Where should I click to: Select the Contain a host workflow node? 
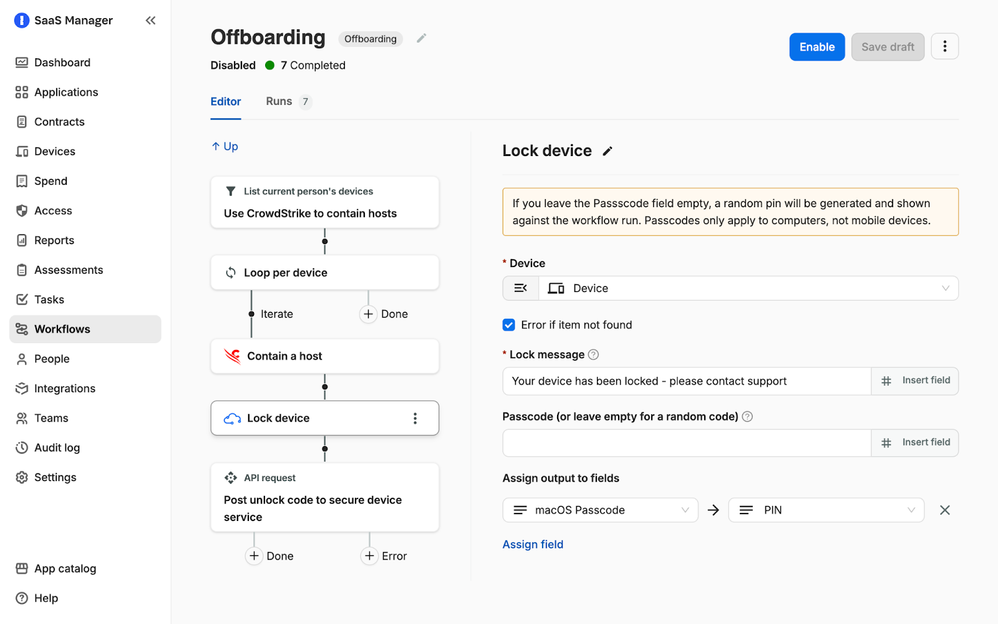click(x=325, y=356)
